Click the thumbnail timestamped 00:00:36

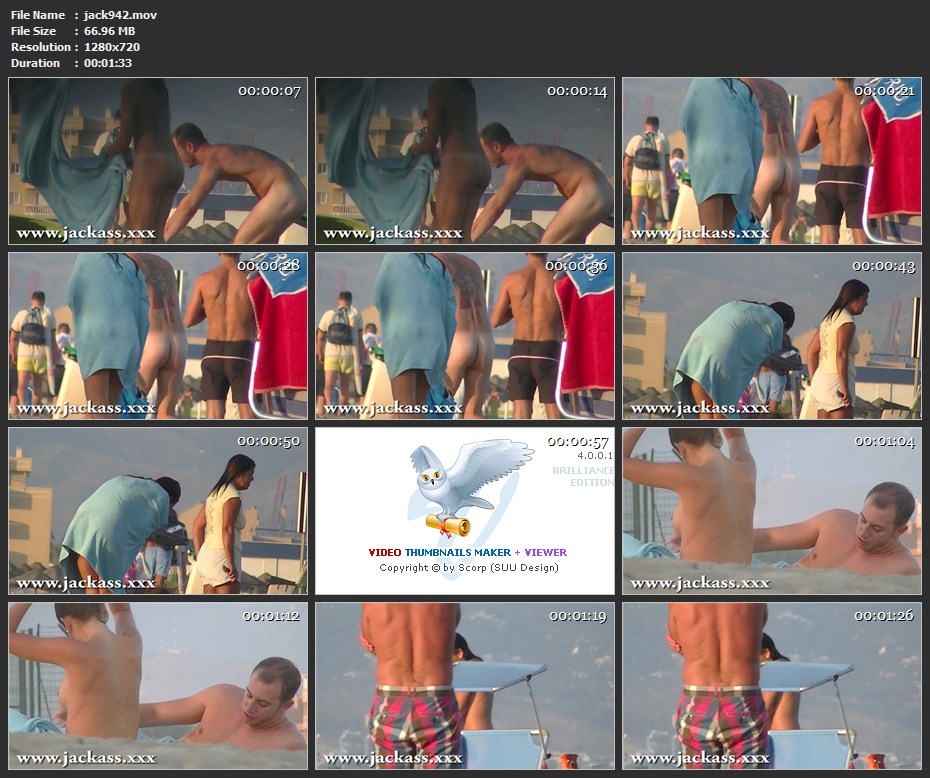tap(465, 336)
